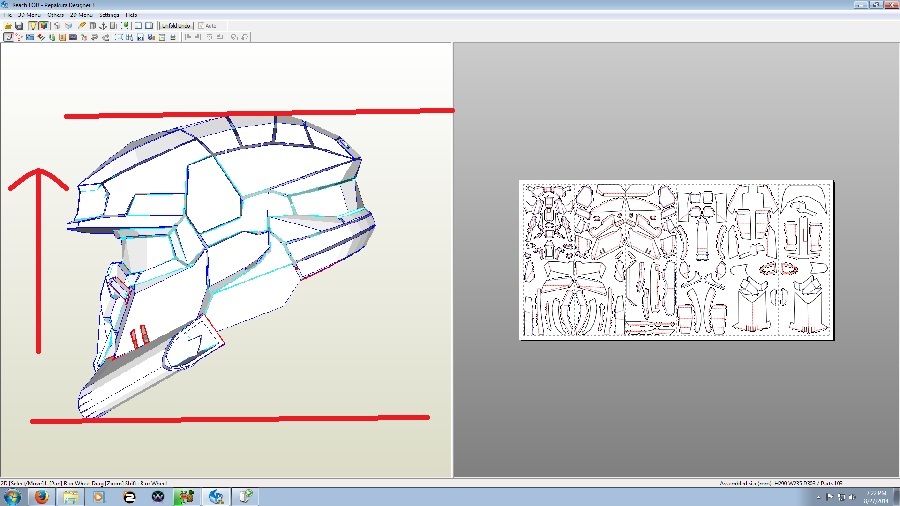Click the first window layout rectangle icon
Screen dimensions: 900x506
[138, 26]
